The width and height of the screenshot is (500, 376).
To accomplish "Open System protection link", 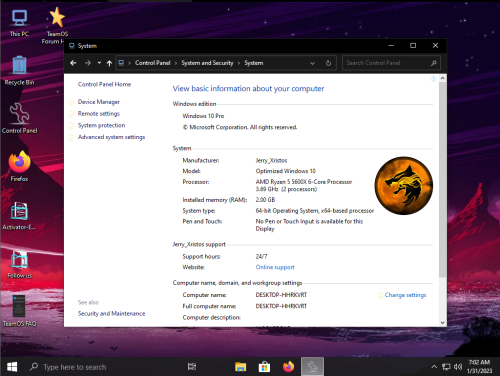I will click(x=101, y=125).
